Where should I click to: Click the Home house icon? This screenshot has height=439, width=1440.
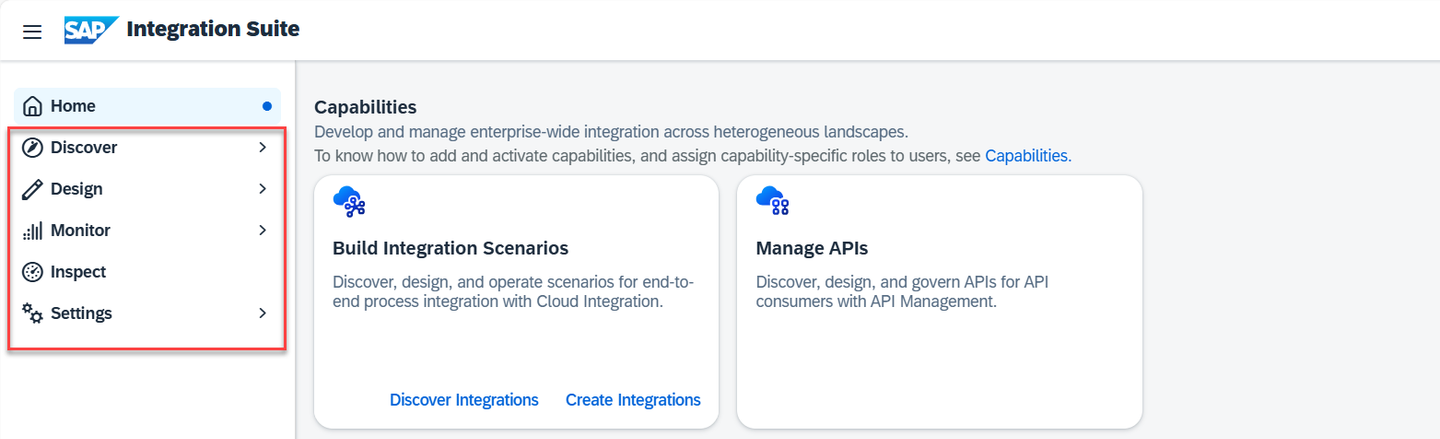pyautogui.click(x=32, y=106)
